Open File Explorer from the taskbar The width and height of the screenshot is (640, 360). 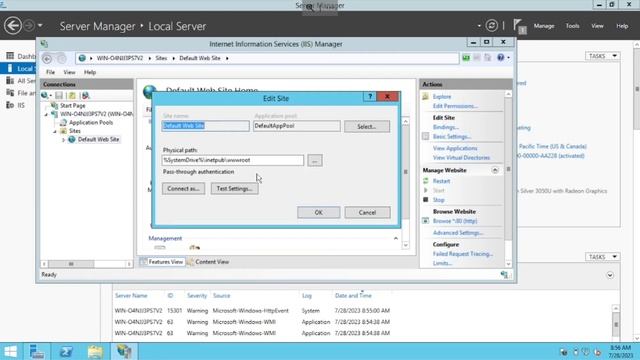pyautogui.click(x=95, y=351)
